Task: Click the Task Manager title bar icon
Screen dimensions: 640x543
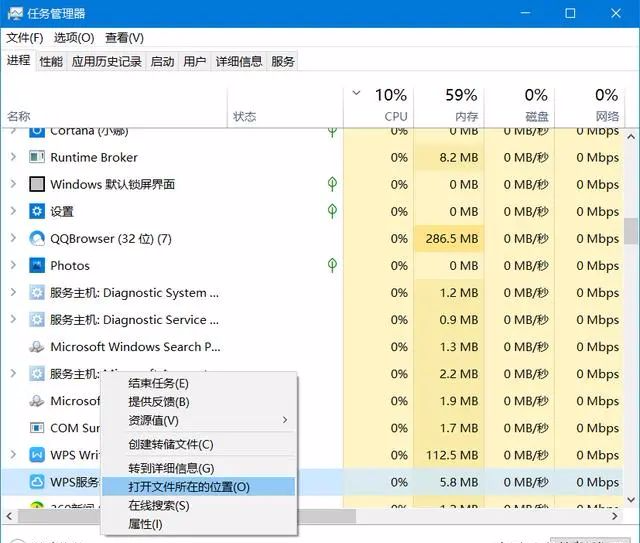Action: click(15, 13)
